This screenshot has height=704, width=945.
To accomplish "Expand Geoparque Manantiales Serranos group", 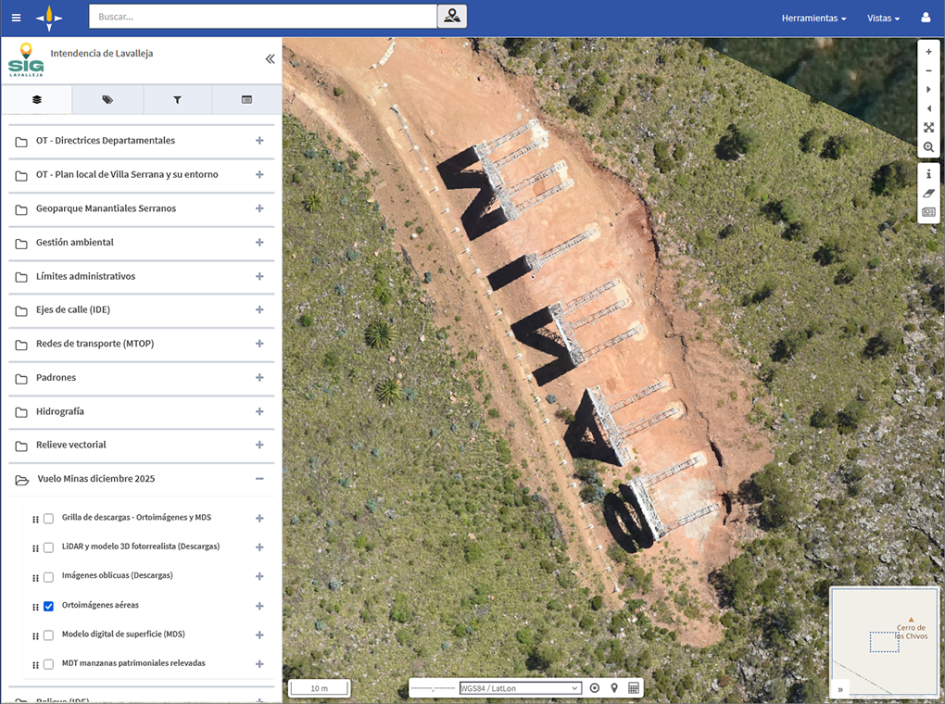I will click(260, 208).
